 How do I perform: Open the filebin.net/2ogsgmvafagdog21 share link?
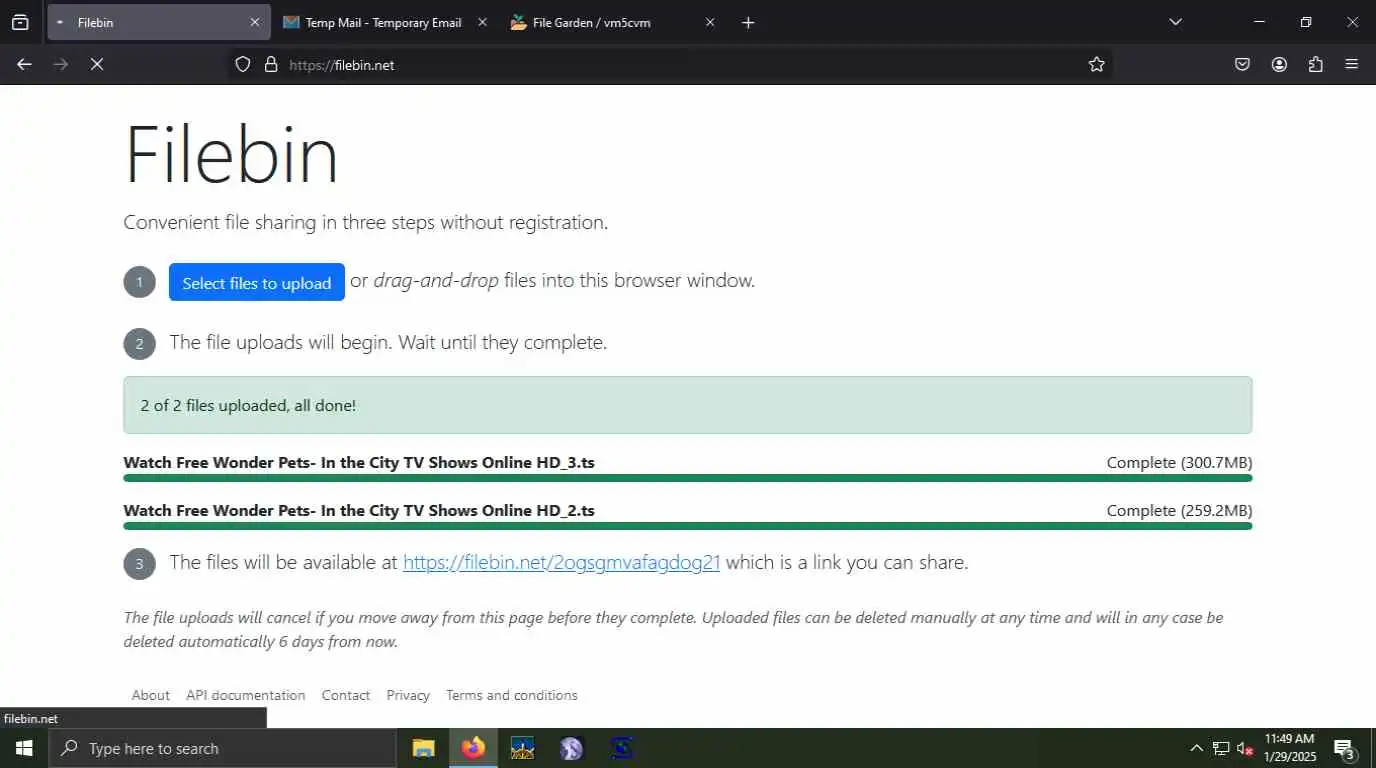[x=561, y=562]
